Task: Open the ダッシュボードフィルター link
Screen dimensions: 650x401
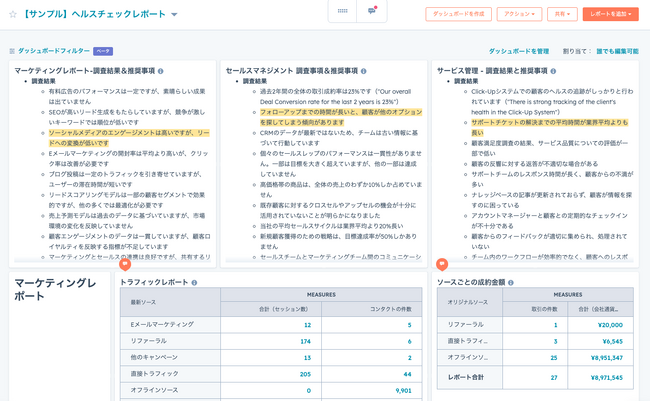Action: click(54, 51)
